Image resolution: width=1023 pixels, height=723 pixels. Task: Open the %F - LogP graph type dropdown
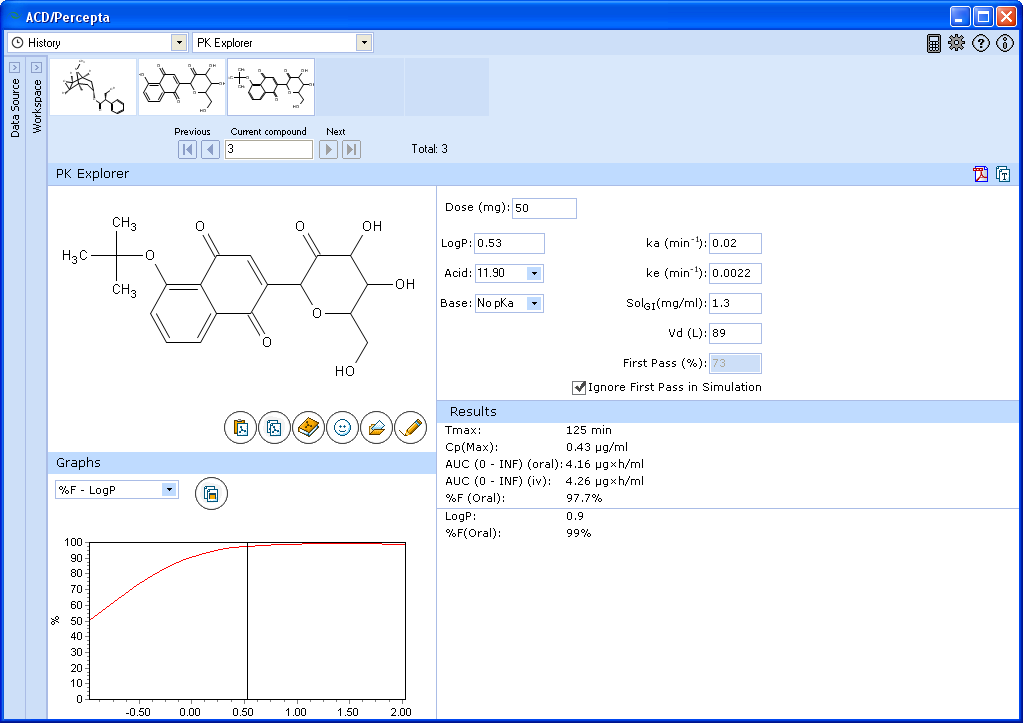(169, 489)
